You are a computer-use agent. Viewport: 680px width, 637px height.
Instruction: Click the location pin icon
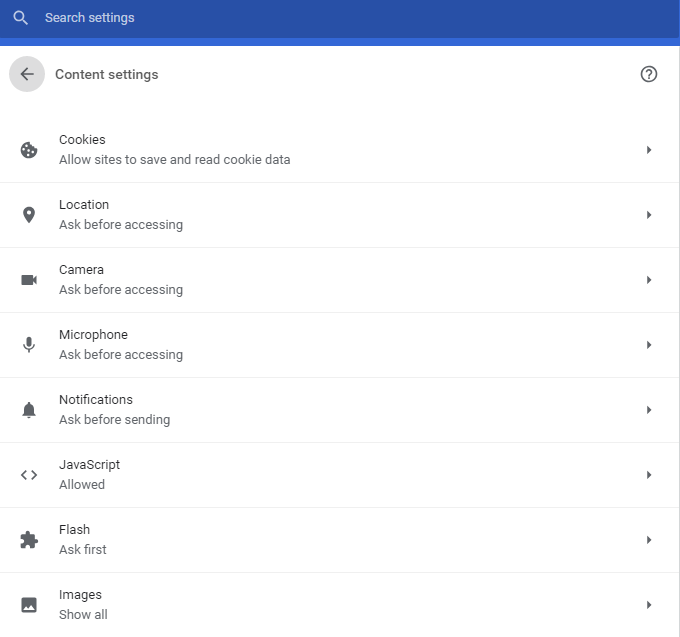pos(29,215)
